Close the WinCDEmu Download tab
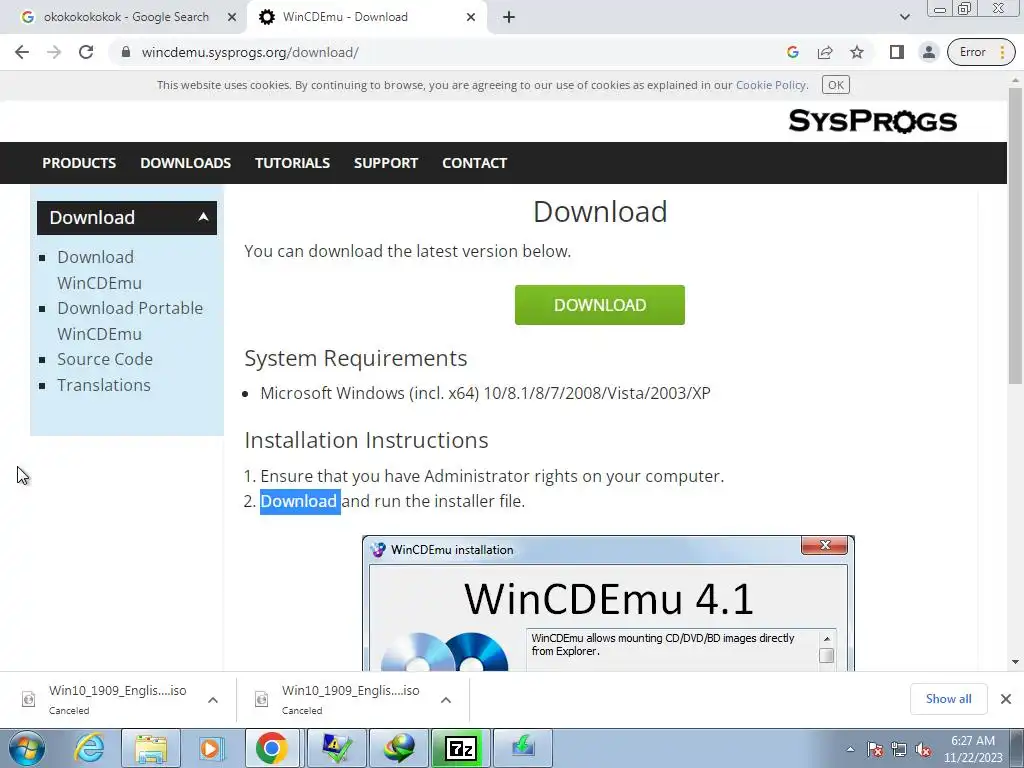Image resolution: width=1024 pixels, height=768 pixels. tap(471, 17)
